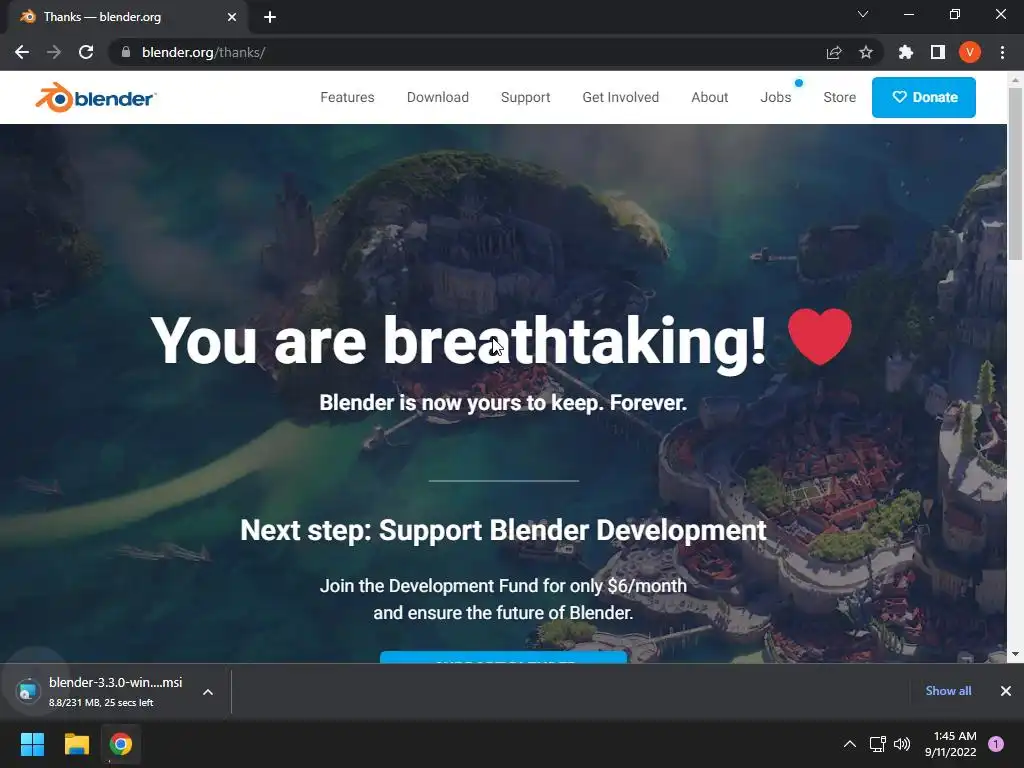Image resolution: width=1024 pixels, height=768 pixels.
Task: Click the blue Donate button
Action: tap(923, 97)
